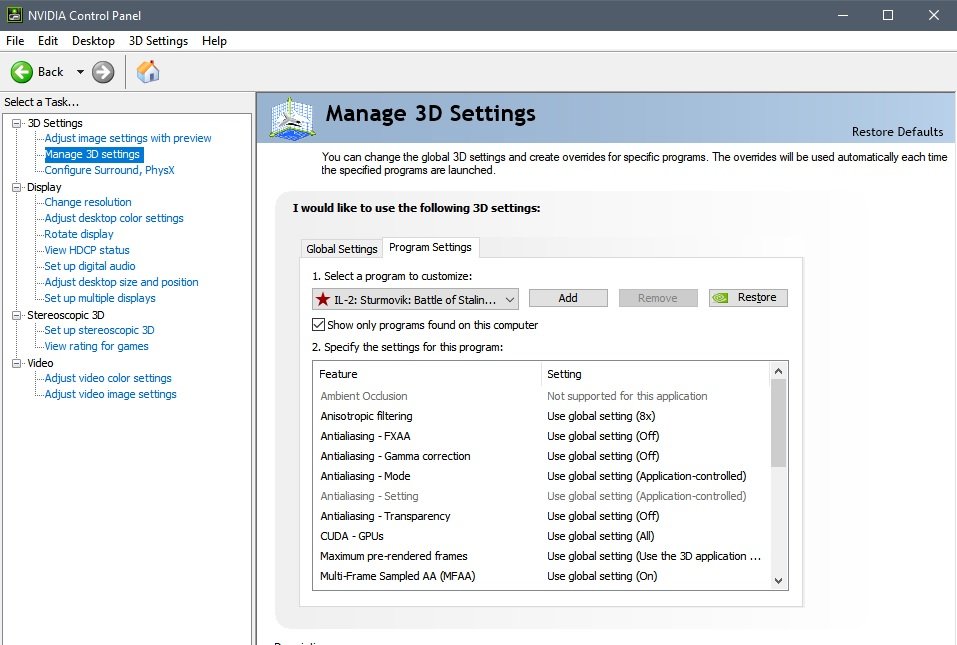Click the settings list scrollbar thumb
This screenshot has height=645, width=957.
point(778,423)
